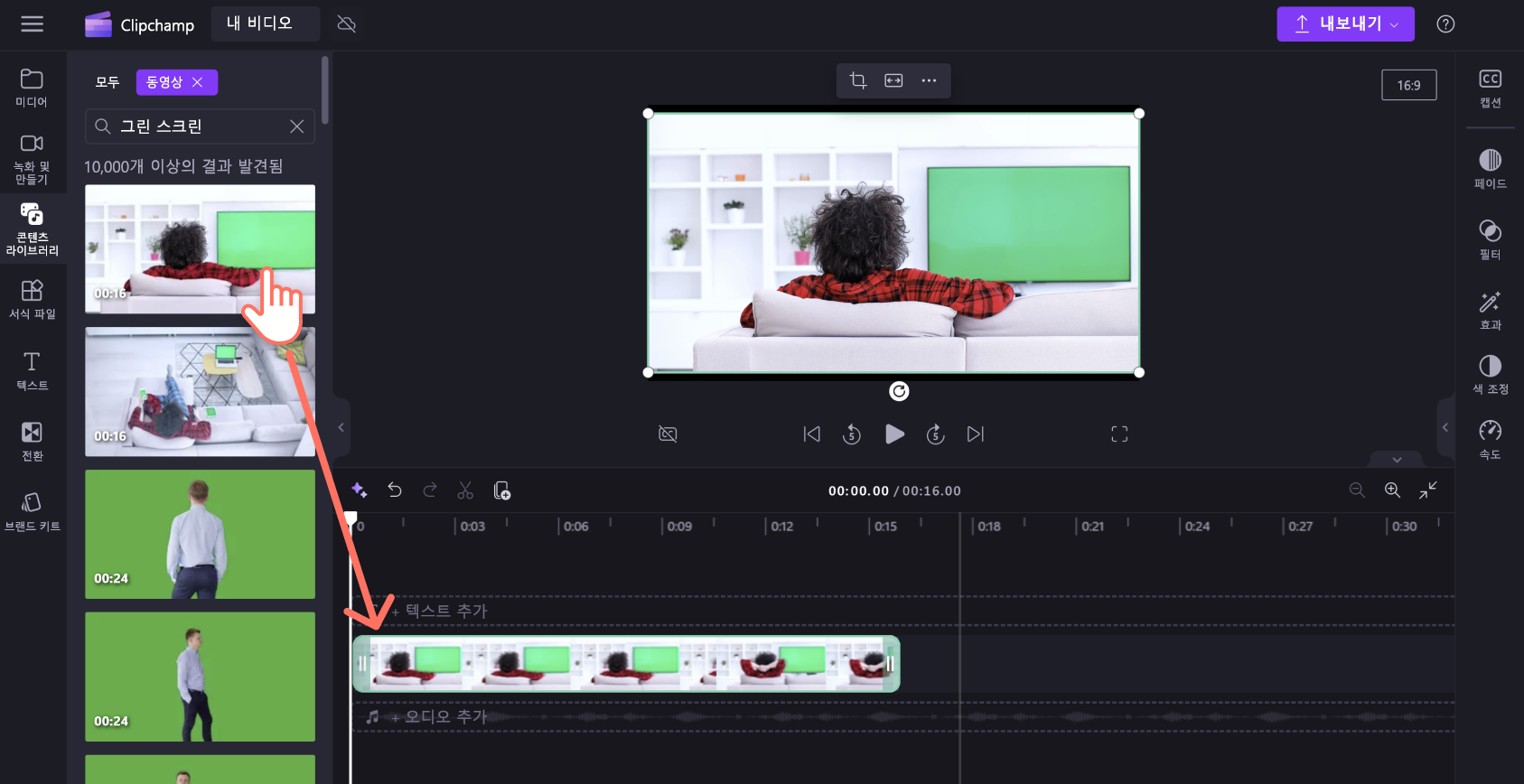The height and width of the screenshot is (784, 1524).
Task: Open the 텍스트 sidebar tab
Action: point(32,370)
